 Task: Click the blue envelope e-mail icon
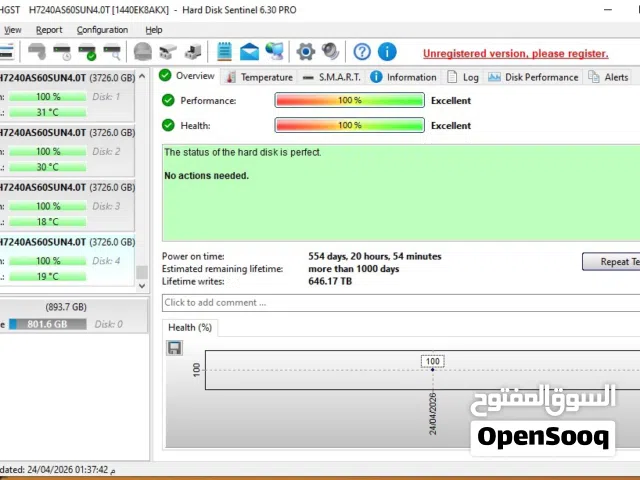pyautogui.click(x=249, y=52)
